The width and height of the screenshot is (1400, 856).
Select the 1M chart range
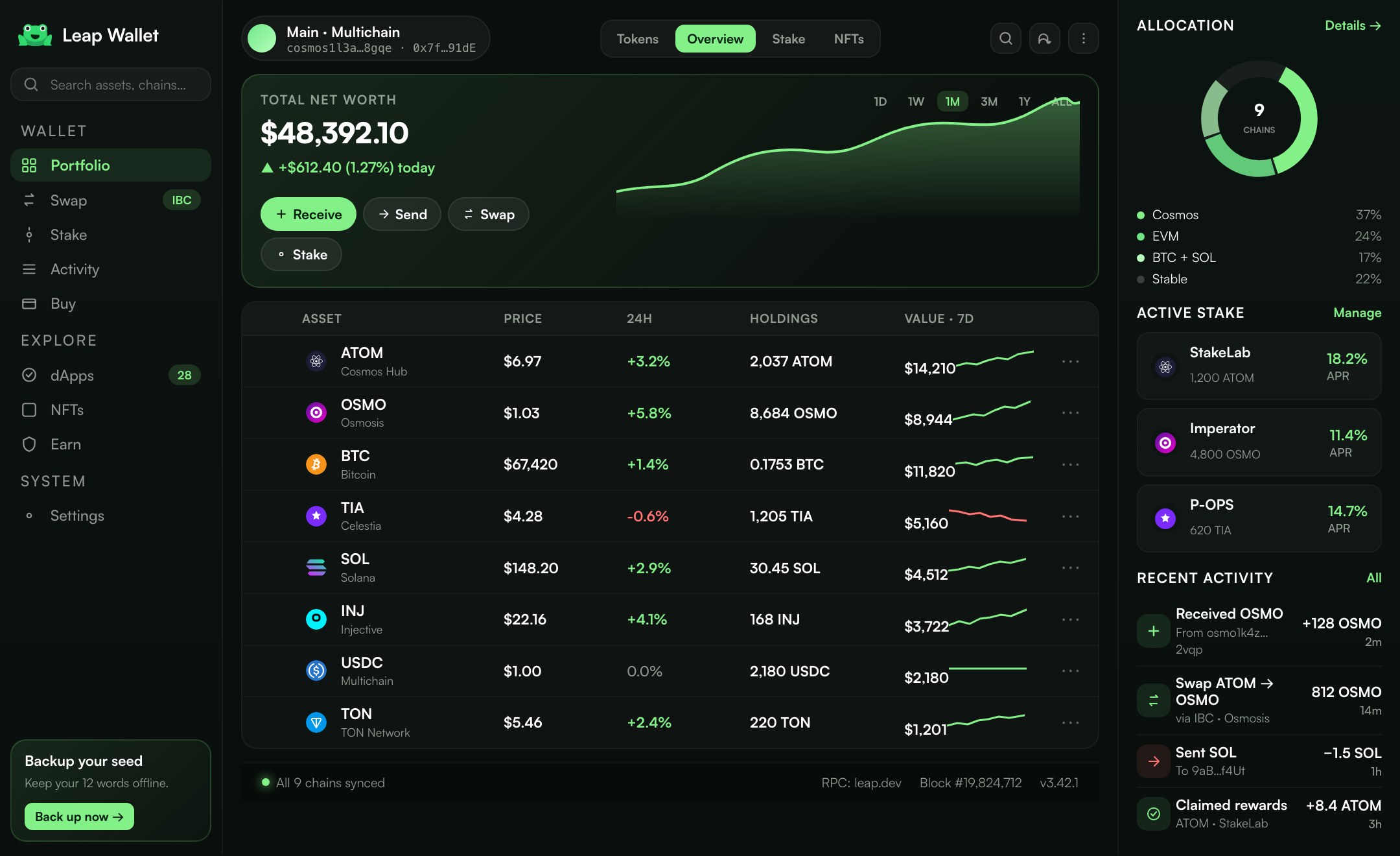(x=952, y=101)
